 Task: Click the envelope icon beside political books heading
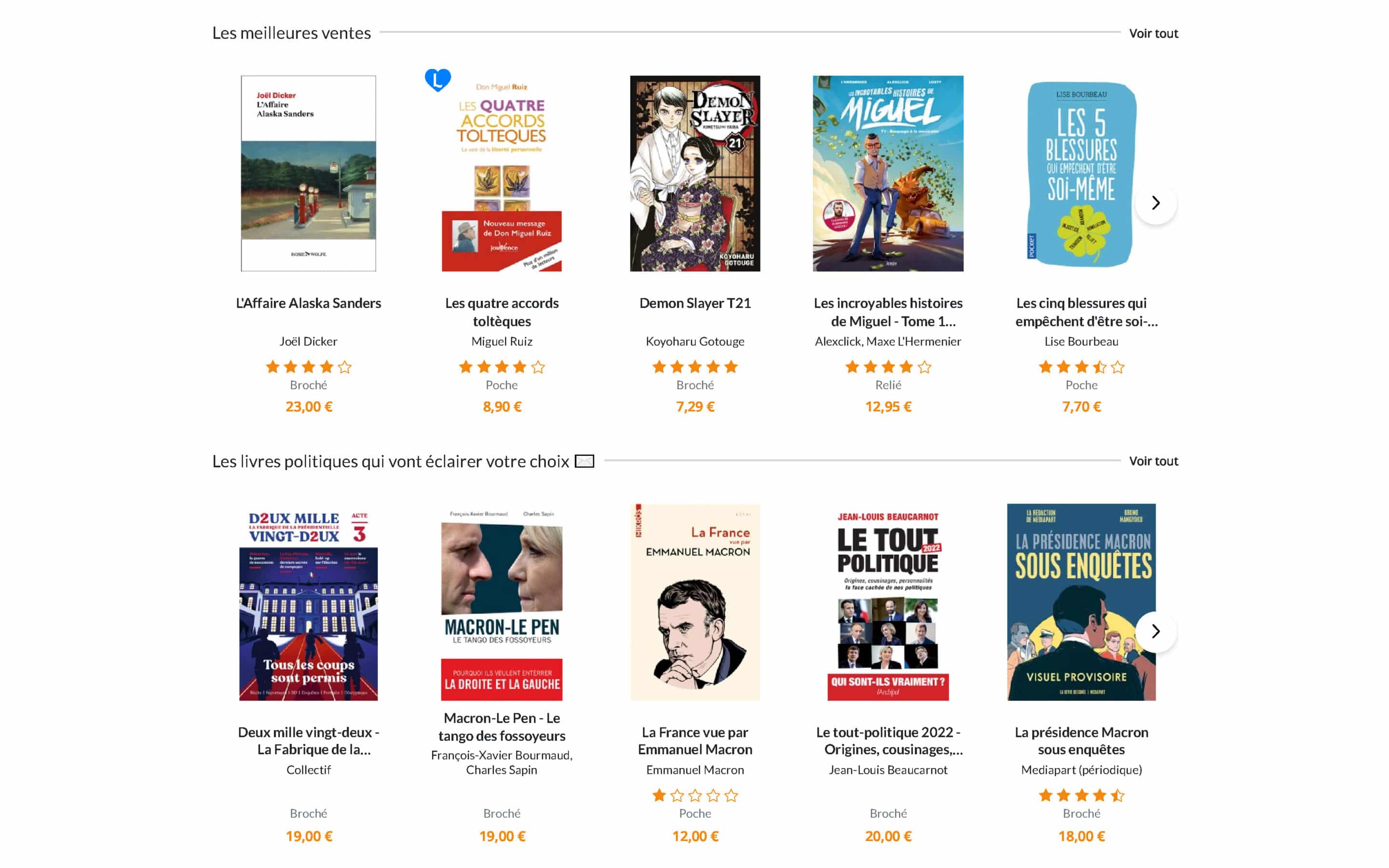(585, 461)
